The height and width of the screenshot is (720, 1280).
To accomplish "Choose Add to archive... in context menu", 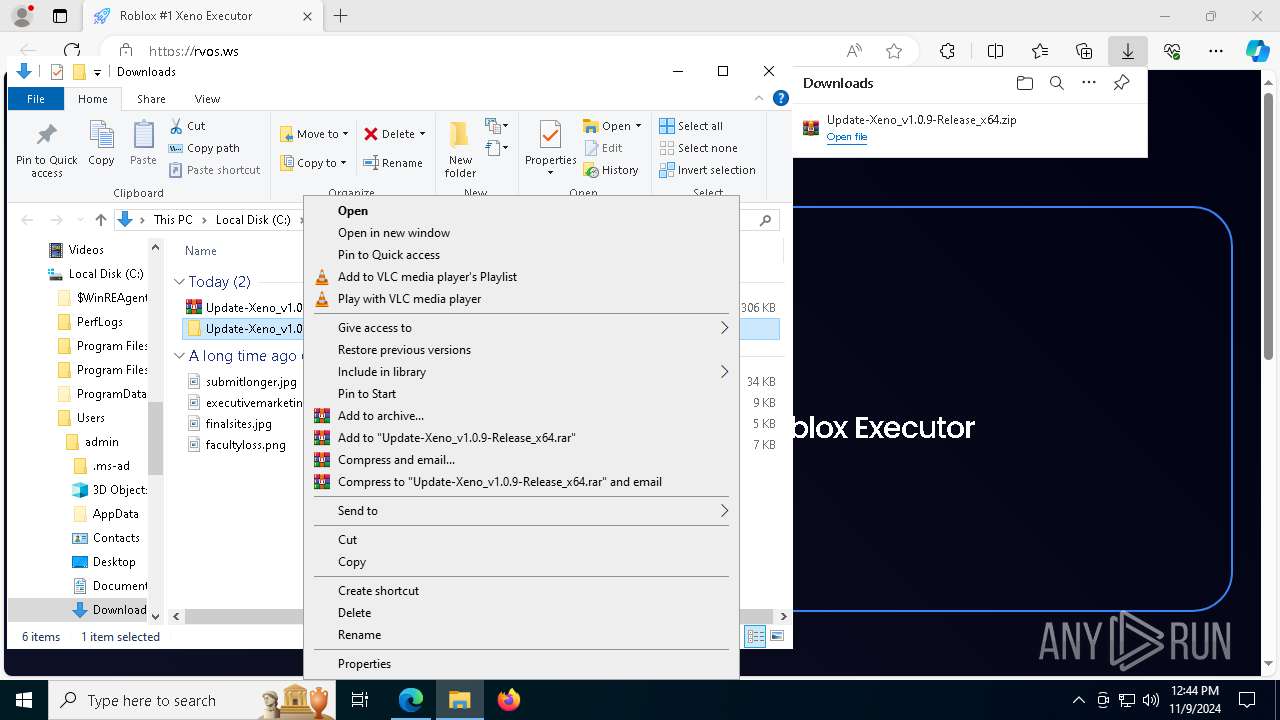I will tap(521, 416).
